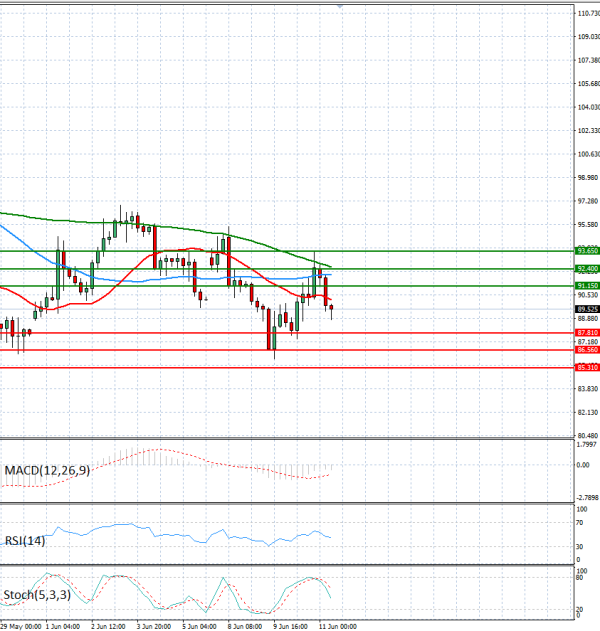Click the 88.880 price axis label

(x=588, y=318)
